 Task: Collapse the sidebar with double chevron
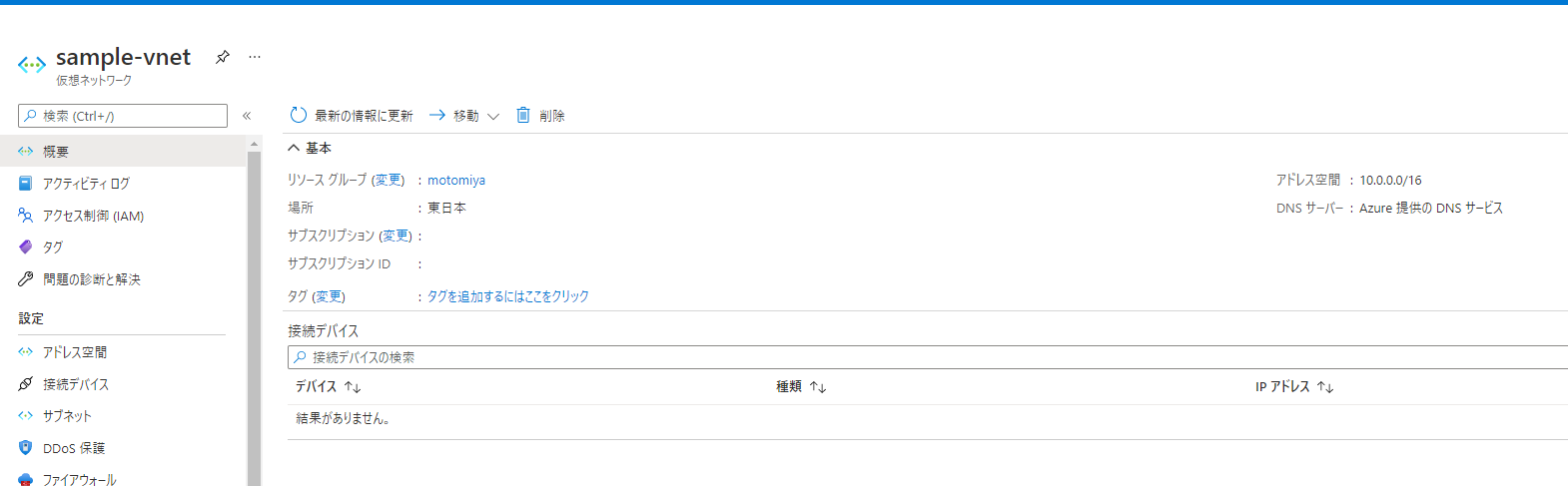[247, 116]
